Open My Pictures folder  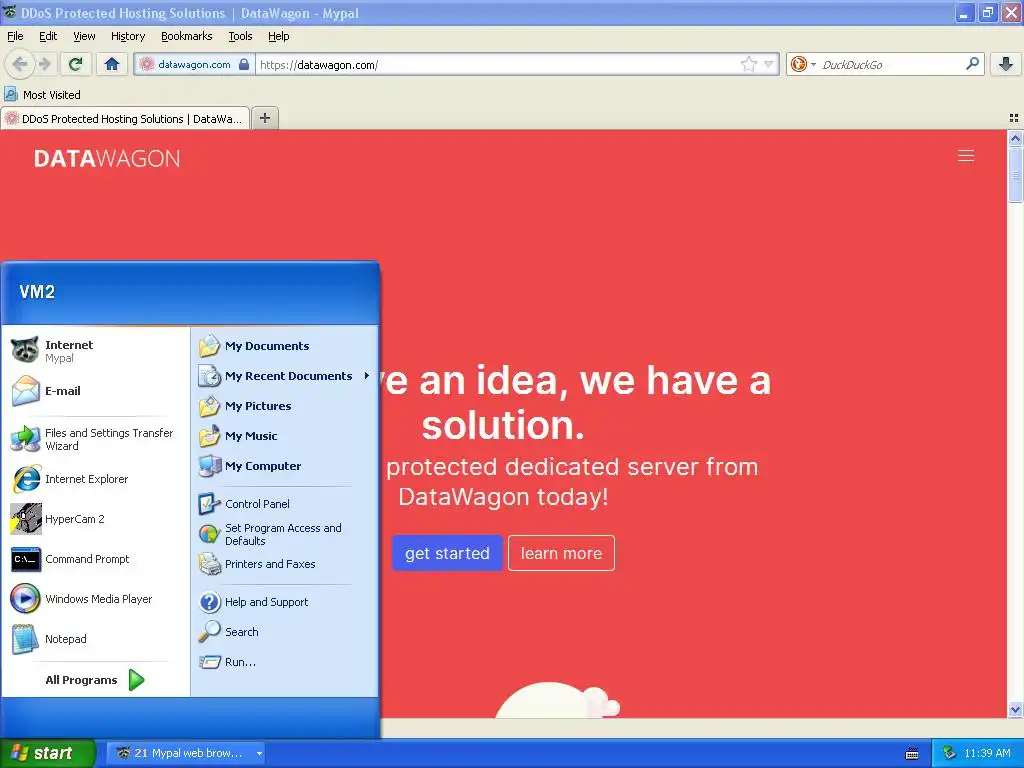point(285,406)
